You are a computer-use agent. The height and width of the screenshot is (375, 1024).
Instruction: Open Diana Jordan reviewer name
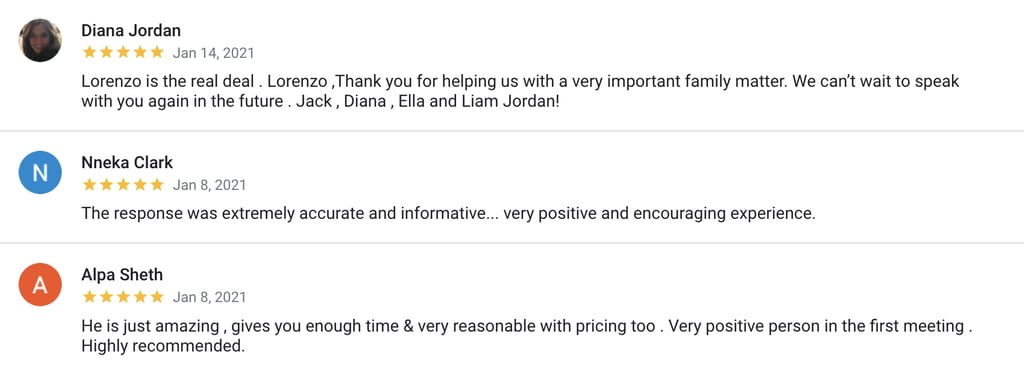click(131, 30)
